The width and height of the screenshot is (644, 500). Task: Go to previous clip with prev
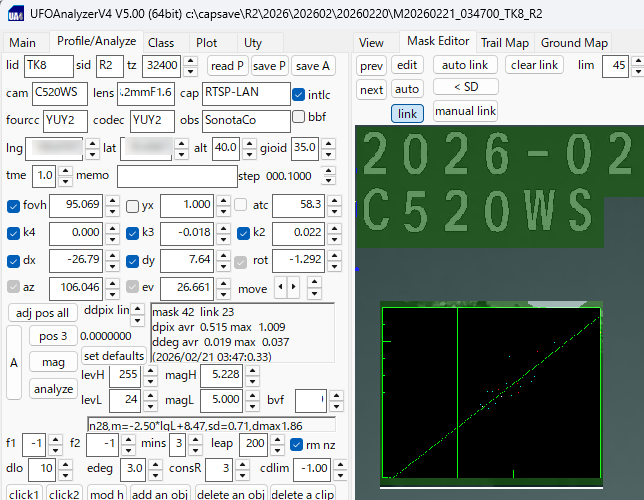tap(371, 66)
